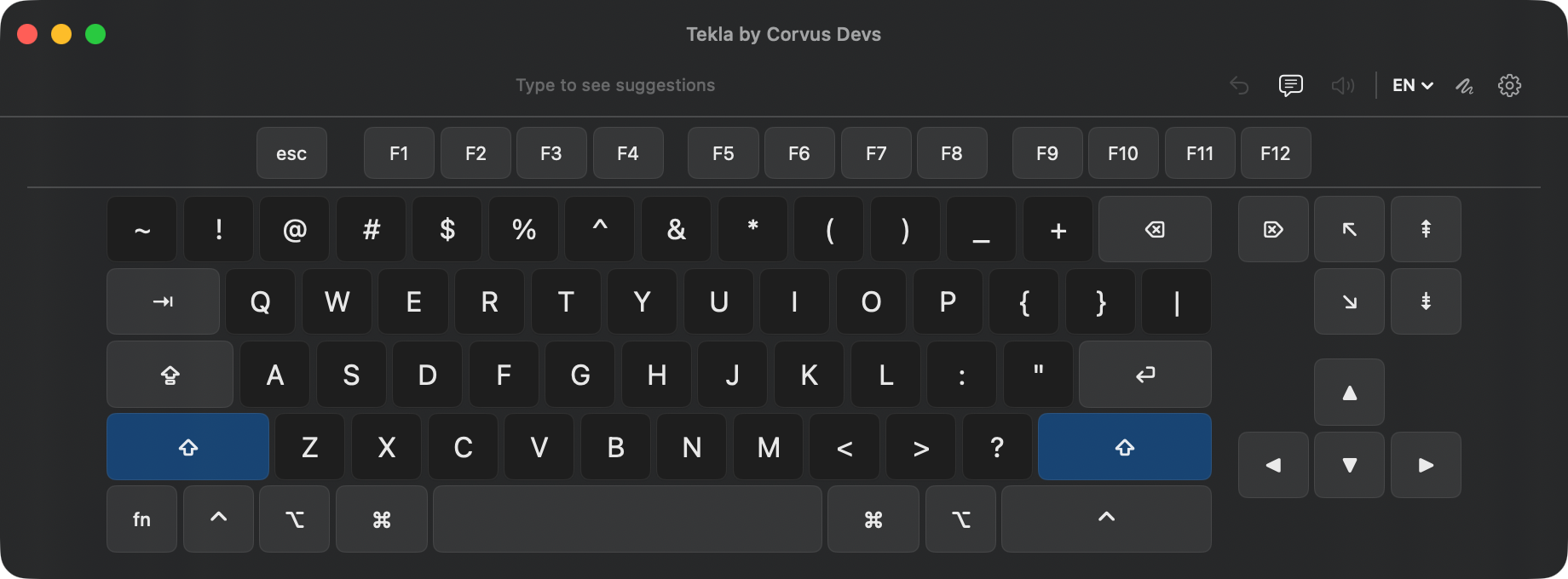Click the Return enter key icon

click(1145, 375)
